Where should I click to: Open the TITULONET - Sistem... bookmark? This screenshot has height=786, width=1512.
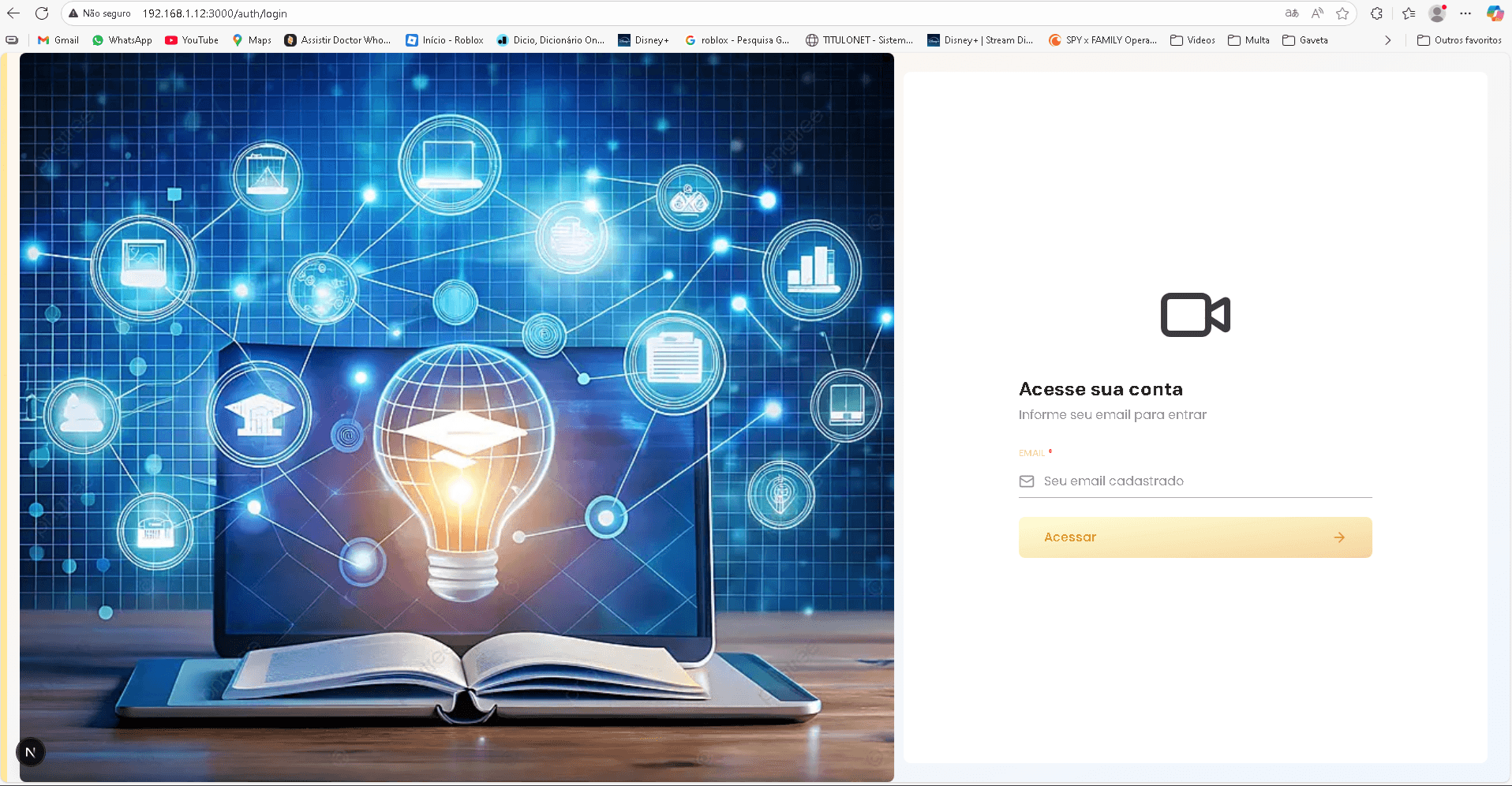click(858, 40)
